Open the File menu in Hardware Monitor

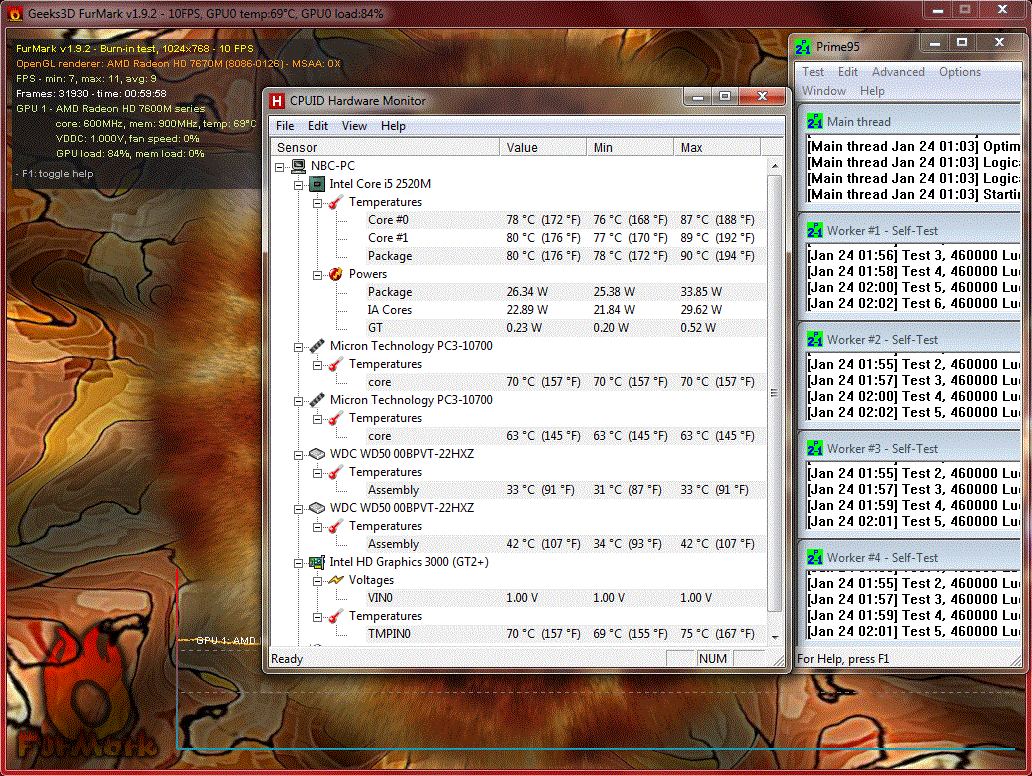285,126
